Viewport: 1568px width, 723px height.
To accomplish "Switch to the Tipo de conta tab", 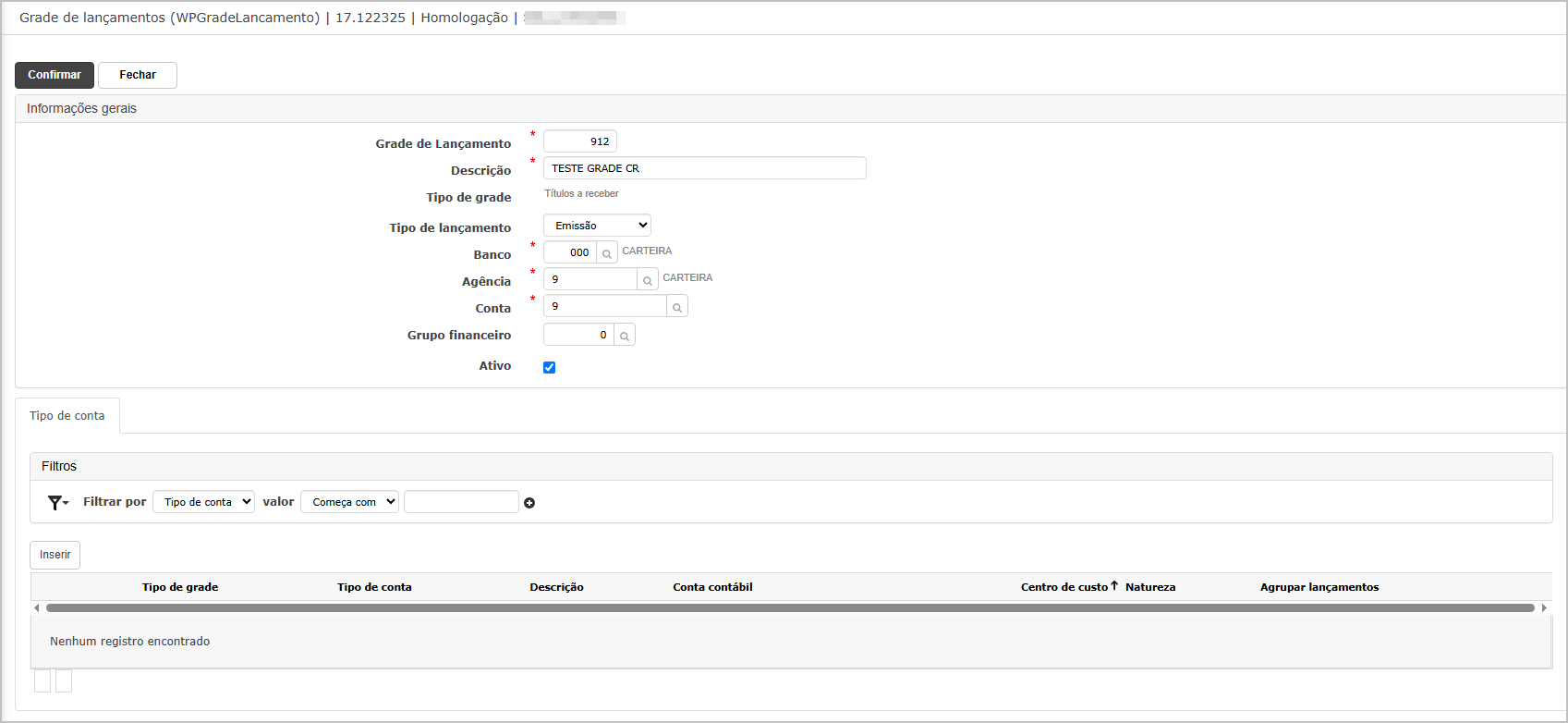I will click(67, 416).
